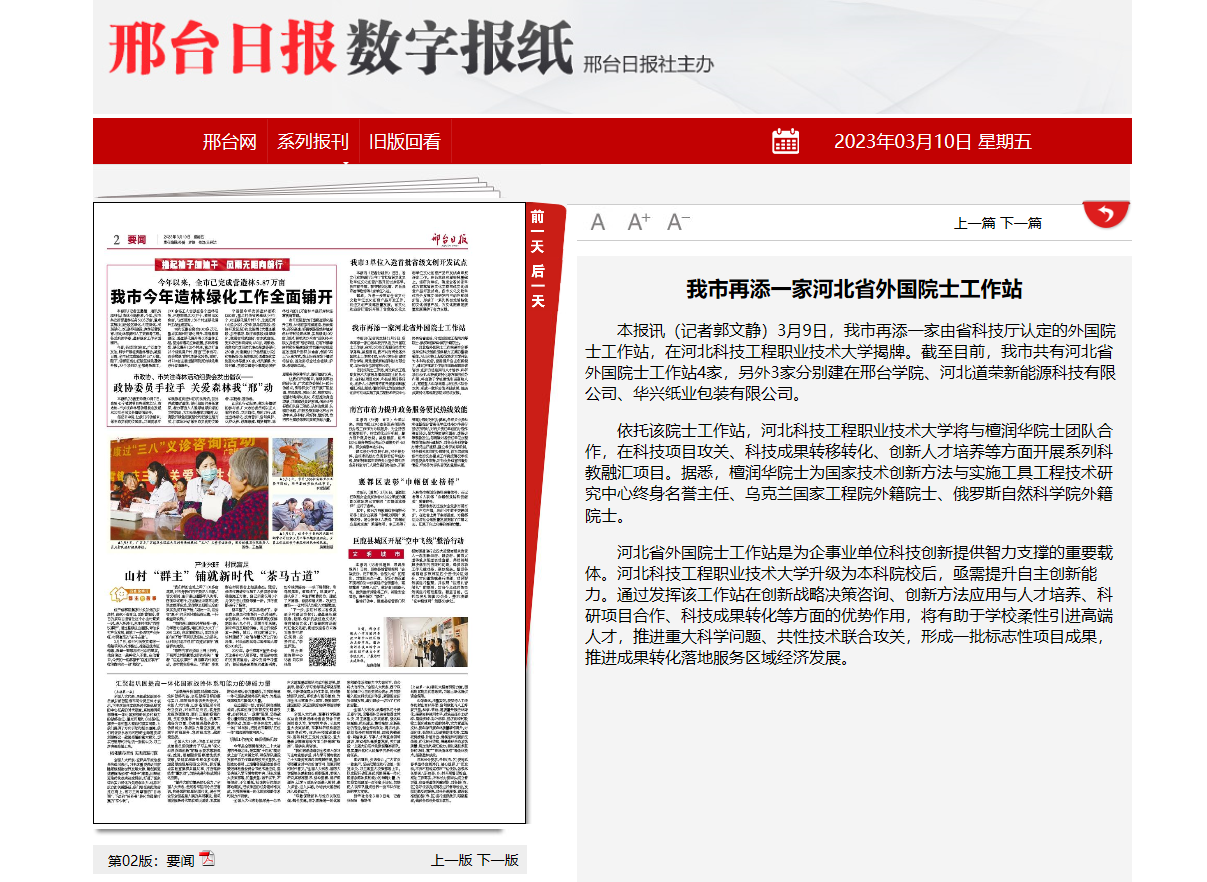Increase font size with A+ icon
The height and width of the screenshot is (882, 1207).
tap(638, 222)
